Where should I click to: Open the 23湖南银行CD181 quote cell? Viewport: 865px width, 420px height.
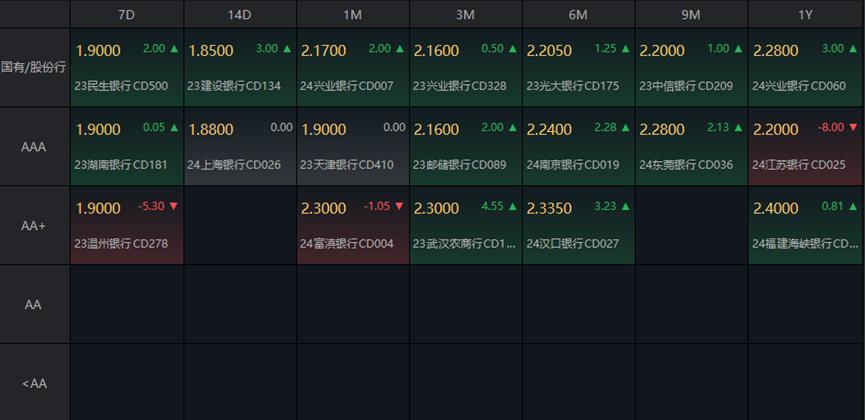click(x=127, y=147)
